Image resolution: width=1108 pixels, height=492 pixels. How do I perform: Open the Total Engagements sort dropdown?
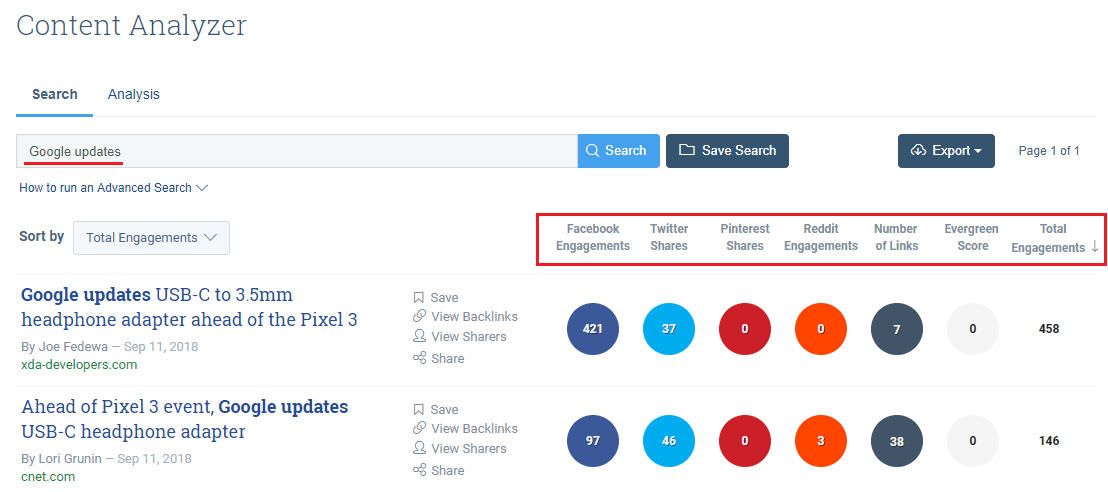coord(151,238)
